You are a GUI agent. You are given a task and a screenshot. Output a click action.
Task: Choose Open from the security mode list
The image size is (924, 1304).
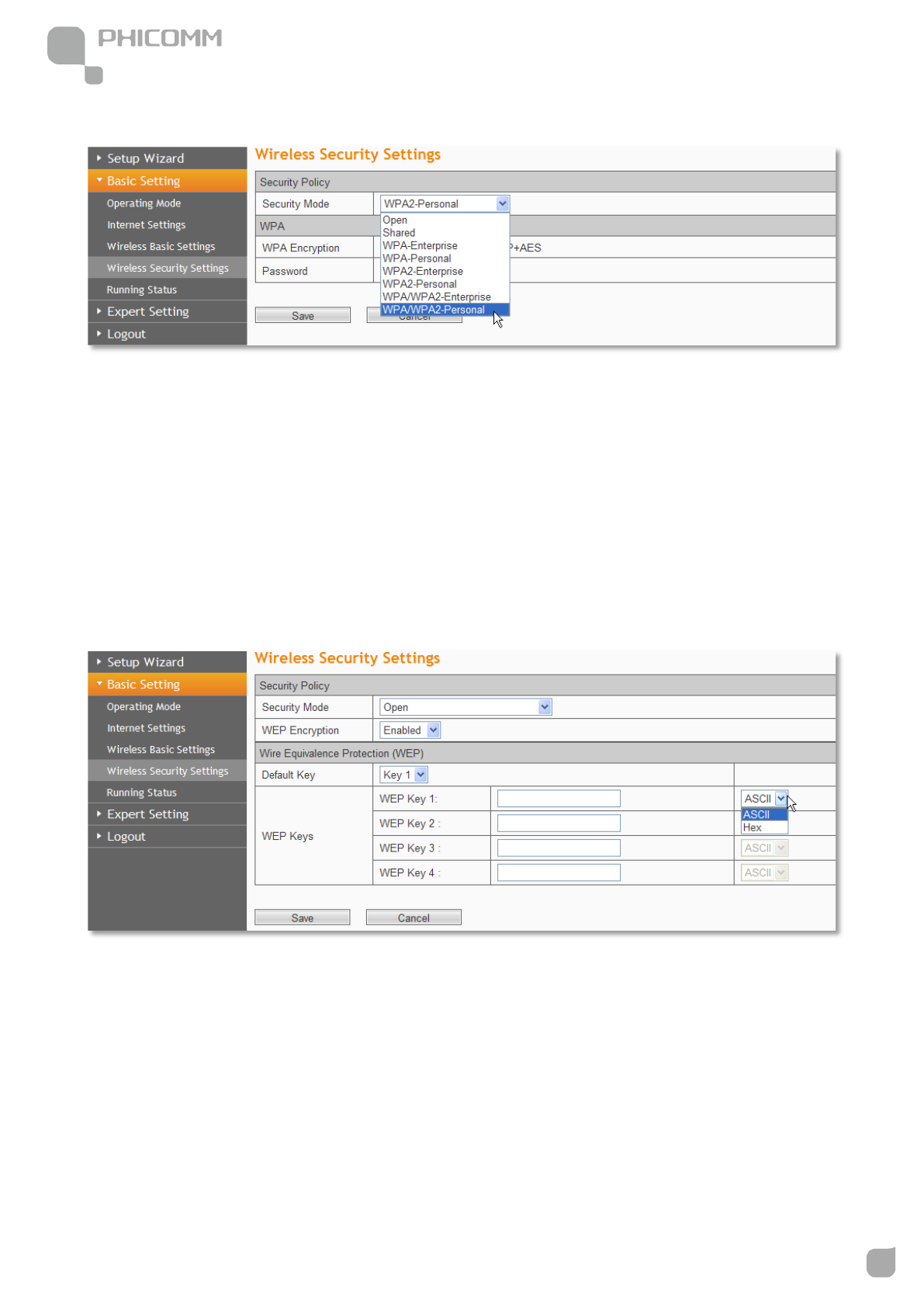(x=445, y=220)
